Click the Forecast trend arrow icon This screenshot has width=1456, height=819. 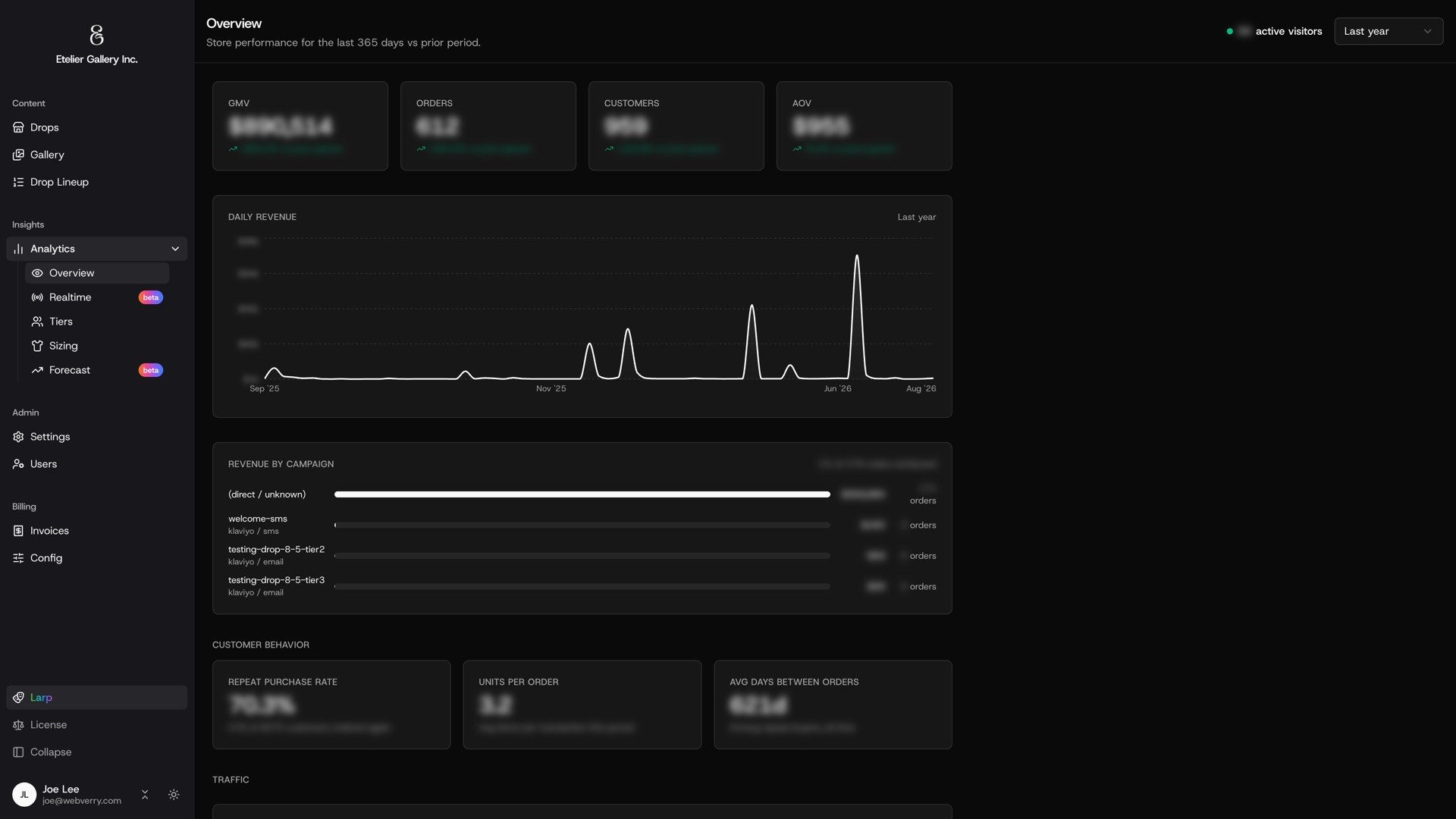point(37,370)
